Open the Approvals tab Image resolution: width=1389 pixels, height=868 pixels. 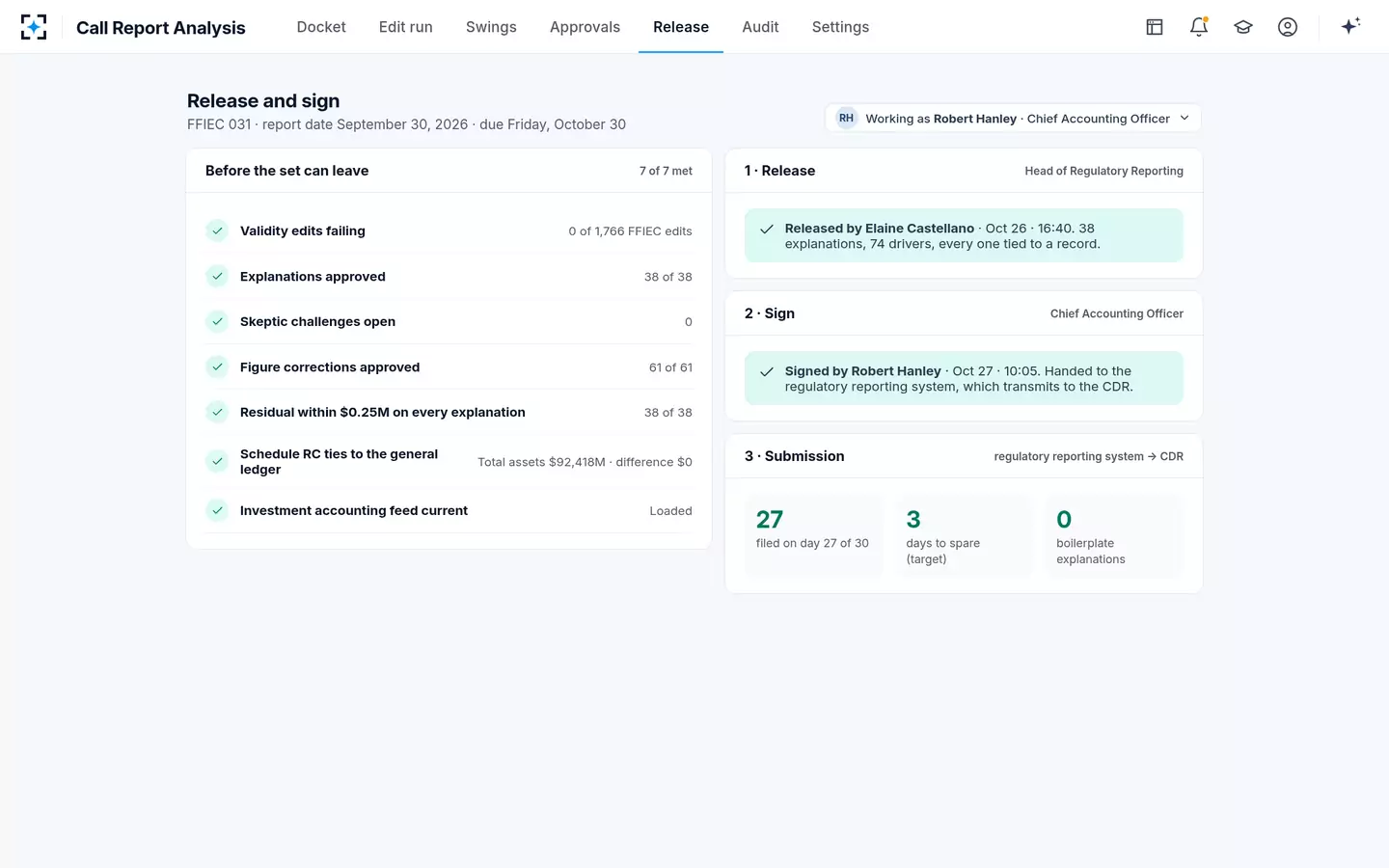[585, 27]
